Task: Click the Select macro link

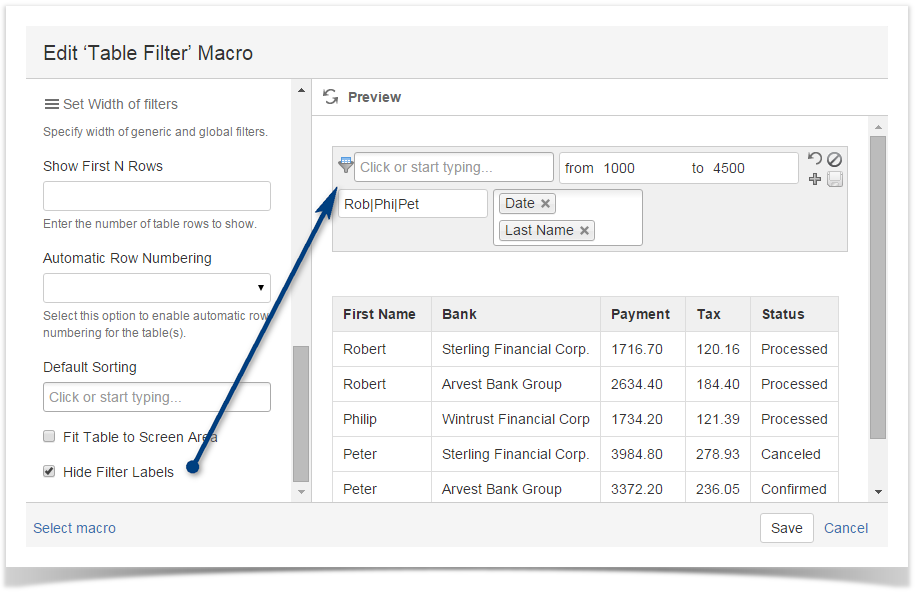Action: point(74,527)
